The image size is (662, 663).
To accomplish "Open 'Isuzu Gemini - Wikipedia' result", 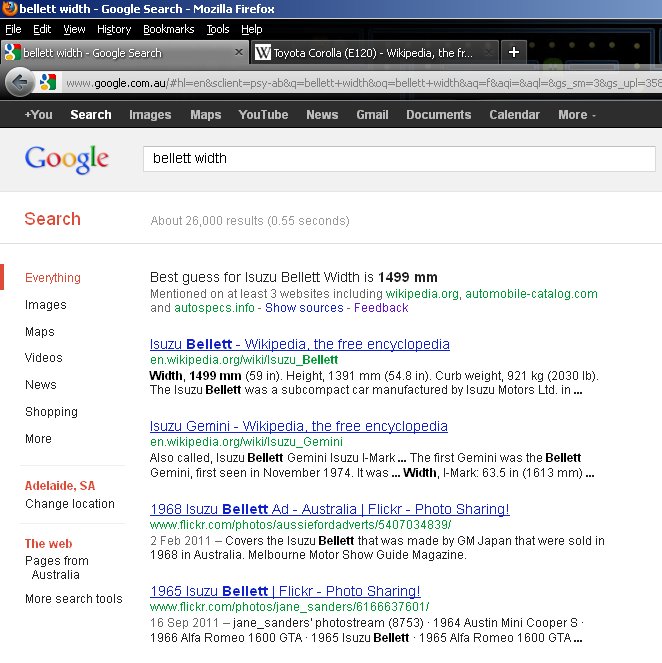I will [298, 426].
